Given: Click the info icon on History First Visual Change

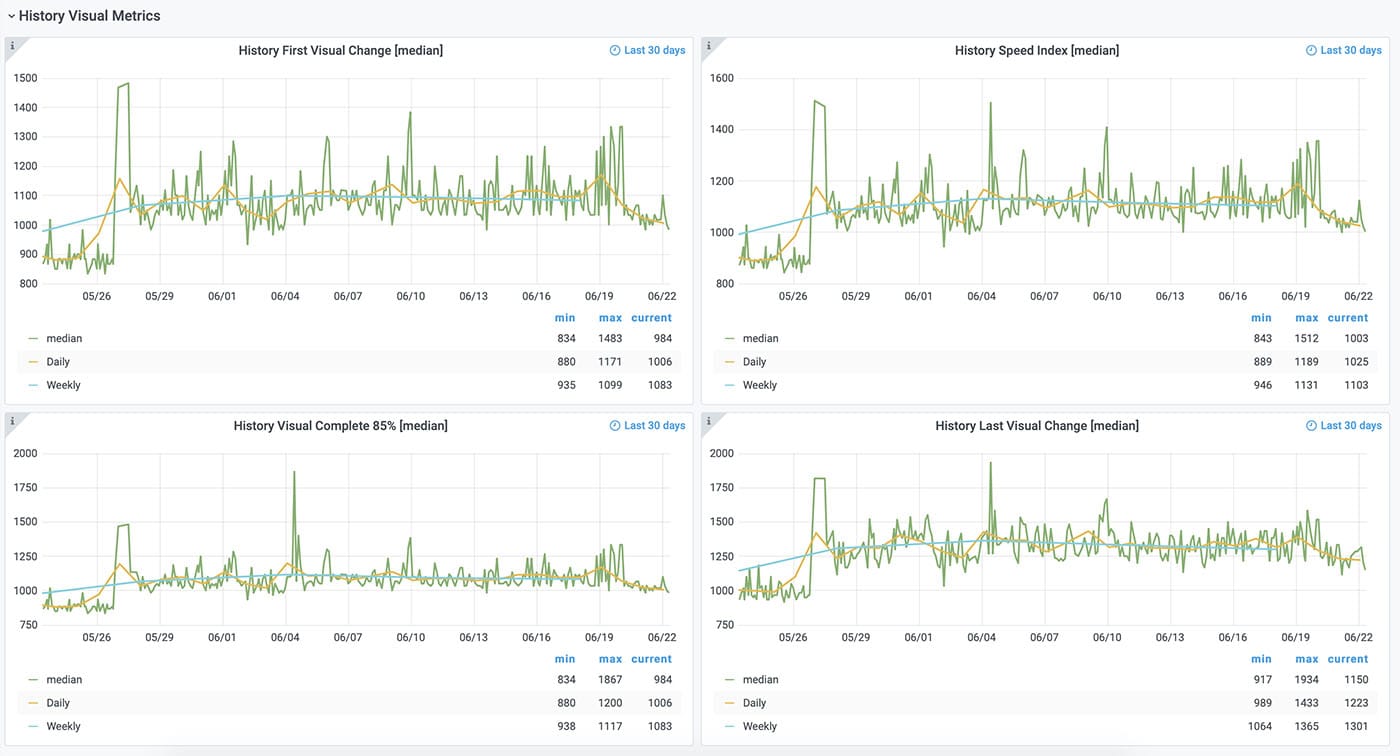Looking at the screenshot, I should 11,44.
